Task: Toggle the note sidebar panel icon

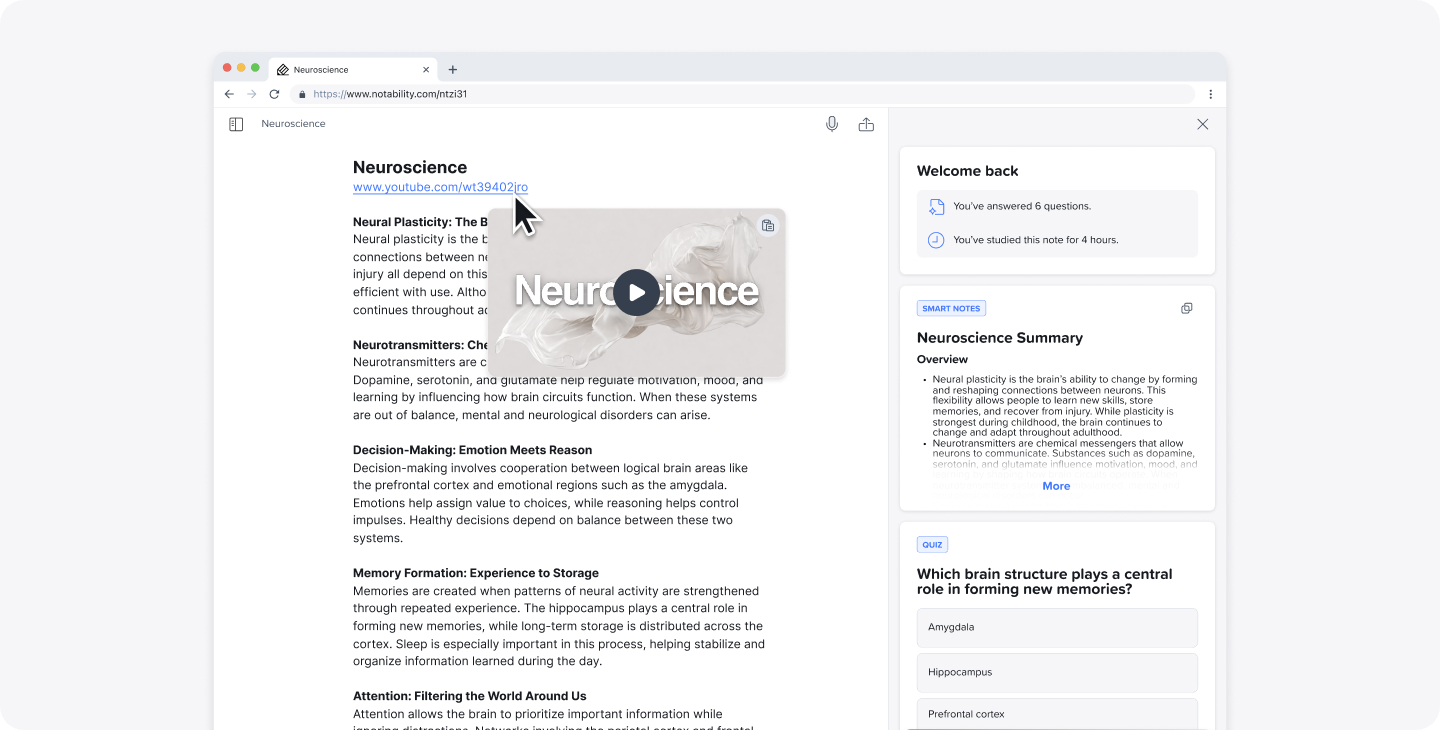Action: [x=235, y=123]
